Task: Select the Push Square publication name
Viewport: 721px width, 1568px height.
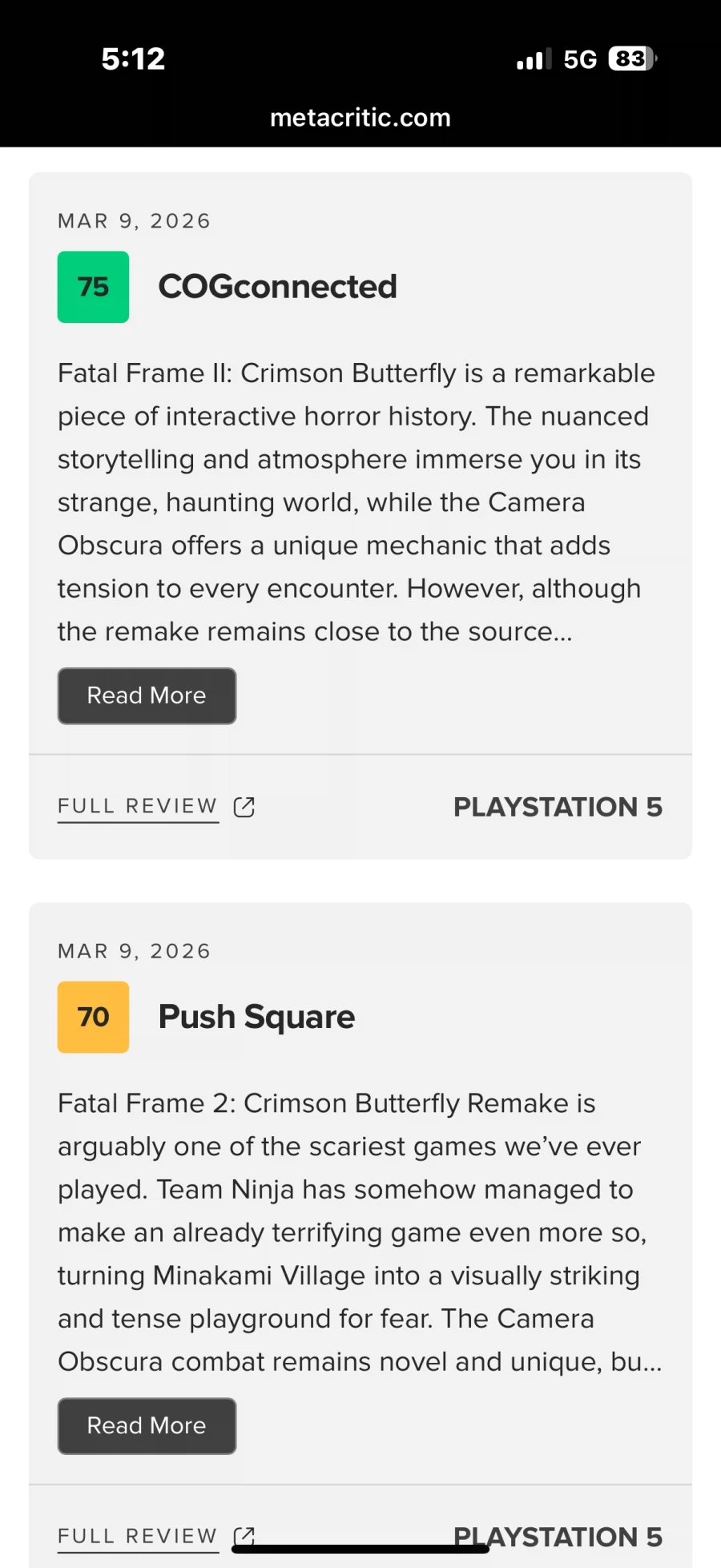Action: click(256, 1017)
